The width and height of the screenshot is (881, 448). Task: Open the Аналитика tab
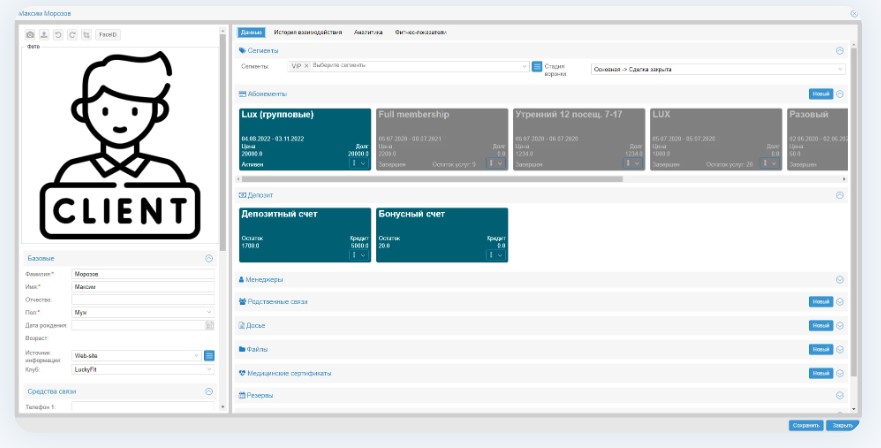pyautogui.click(x=369, y=33)
